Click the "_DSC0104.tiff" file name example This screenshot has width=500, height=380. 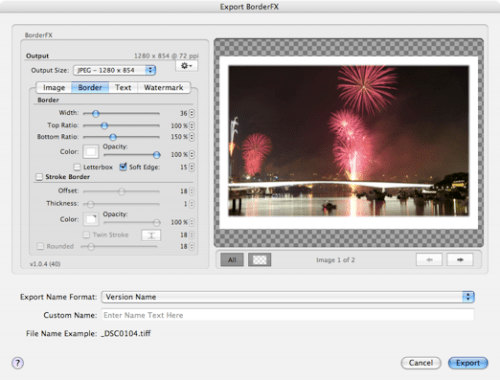[126, 333]
